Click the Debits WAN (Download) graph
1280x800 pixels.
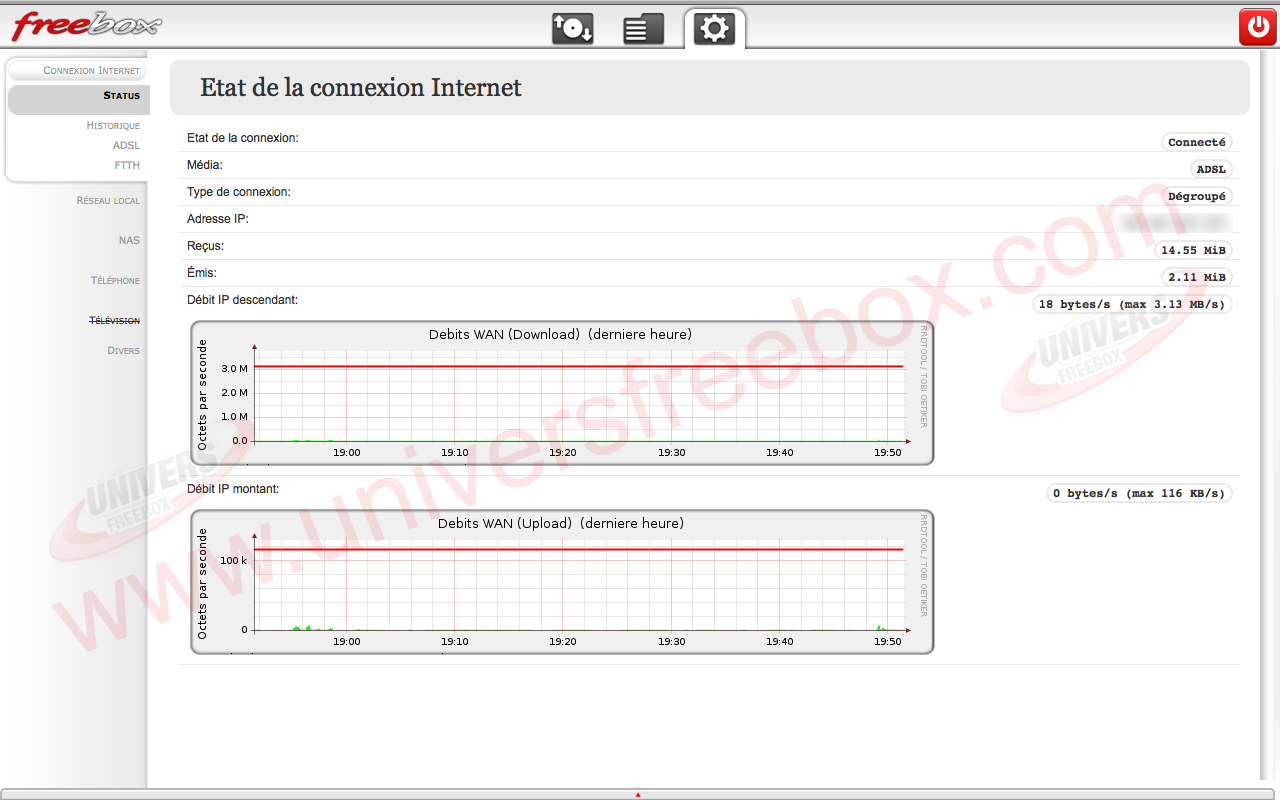[562, 393]
